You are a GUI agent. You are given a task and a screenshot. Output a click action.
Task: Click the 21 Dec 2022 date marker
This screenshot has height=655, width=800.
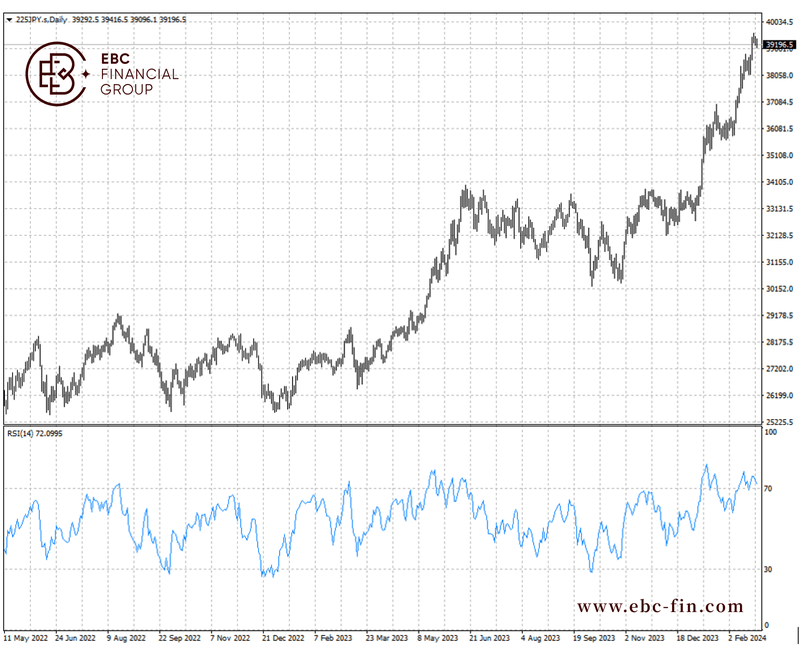(283, 636)
